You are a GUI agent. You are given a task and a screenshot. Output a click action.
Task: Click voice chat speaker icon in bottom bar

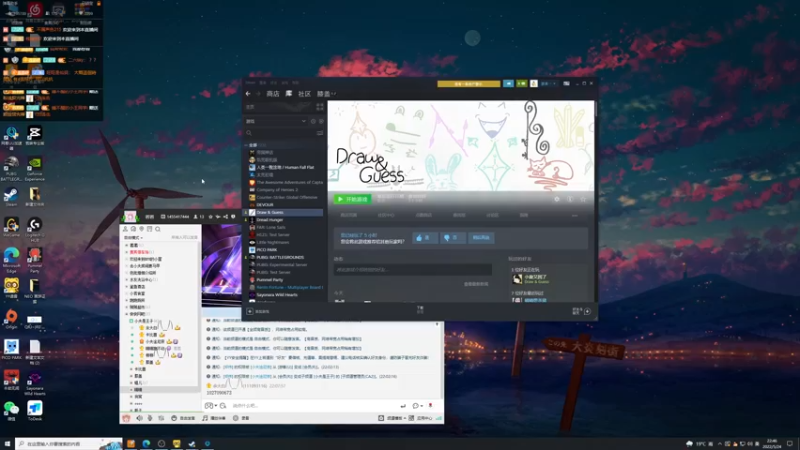139,418
